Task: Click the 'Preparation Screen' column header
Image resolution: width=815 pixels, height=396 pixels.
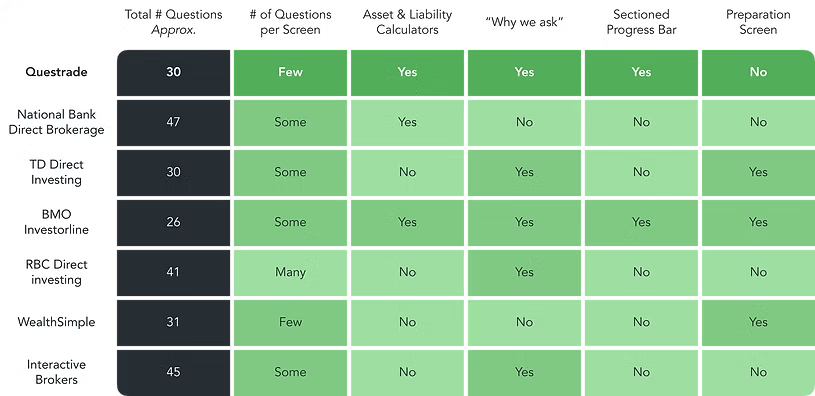Action: [x=758, y=22]
